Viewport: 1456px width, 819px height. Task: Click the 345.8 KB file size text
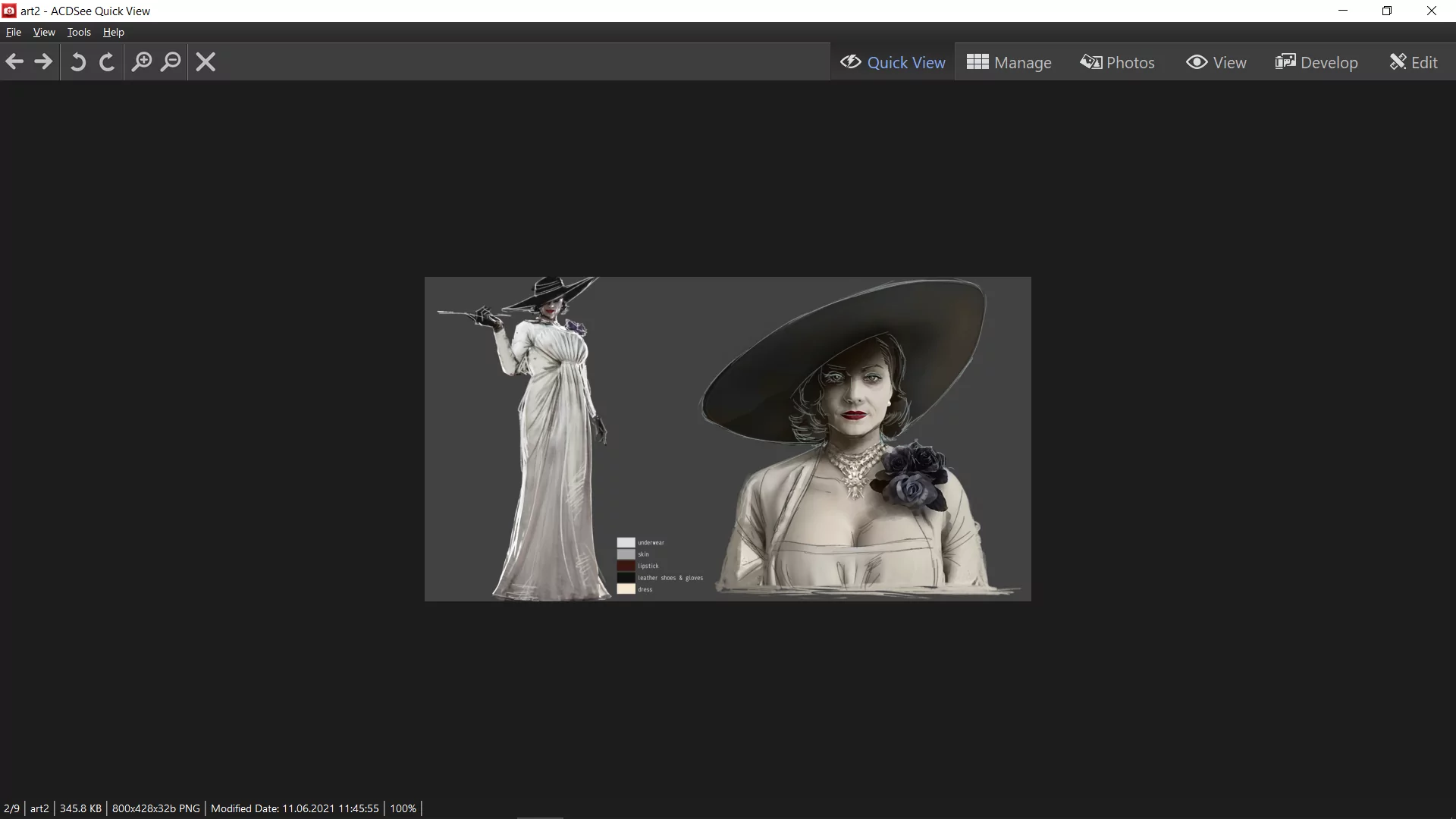click(x=80, y=808)
